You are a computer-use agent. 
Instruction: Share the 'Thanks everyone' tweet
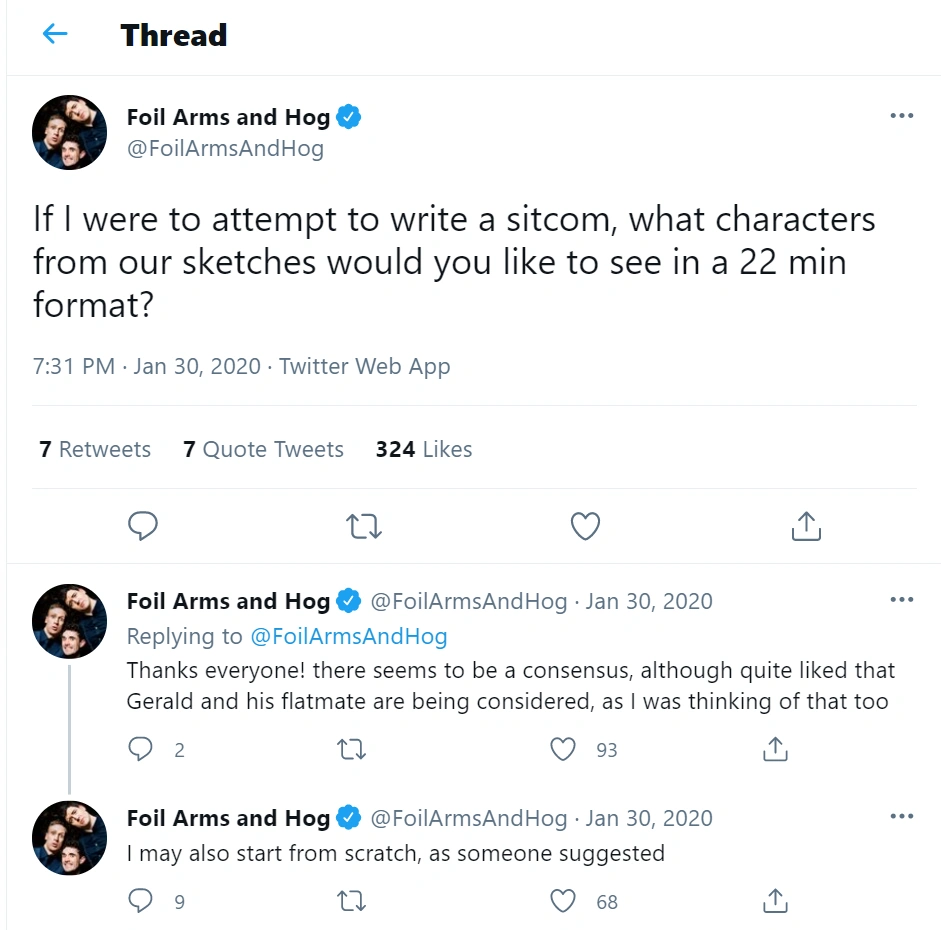775,749
